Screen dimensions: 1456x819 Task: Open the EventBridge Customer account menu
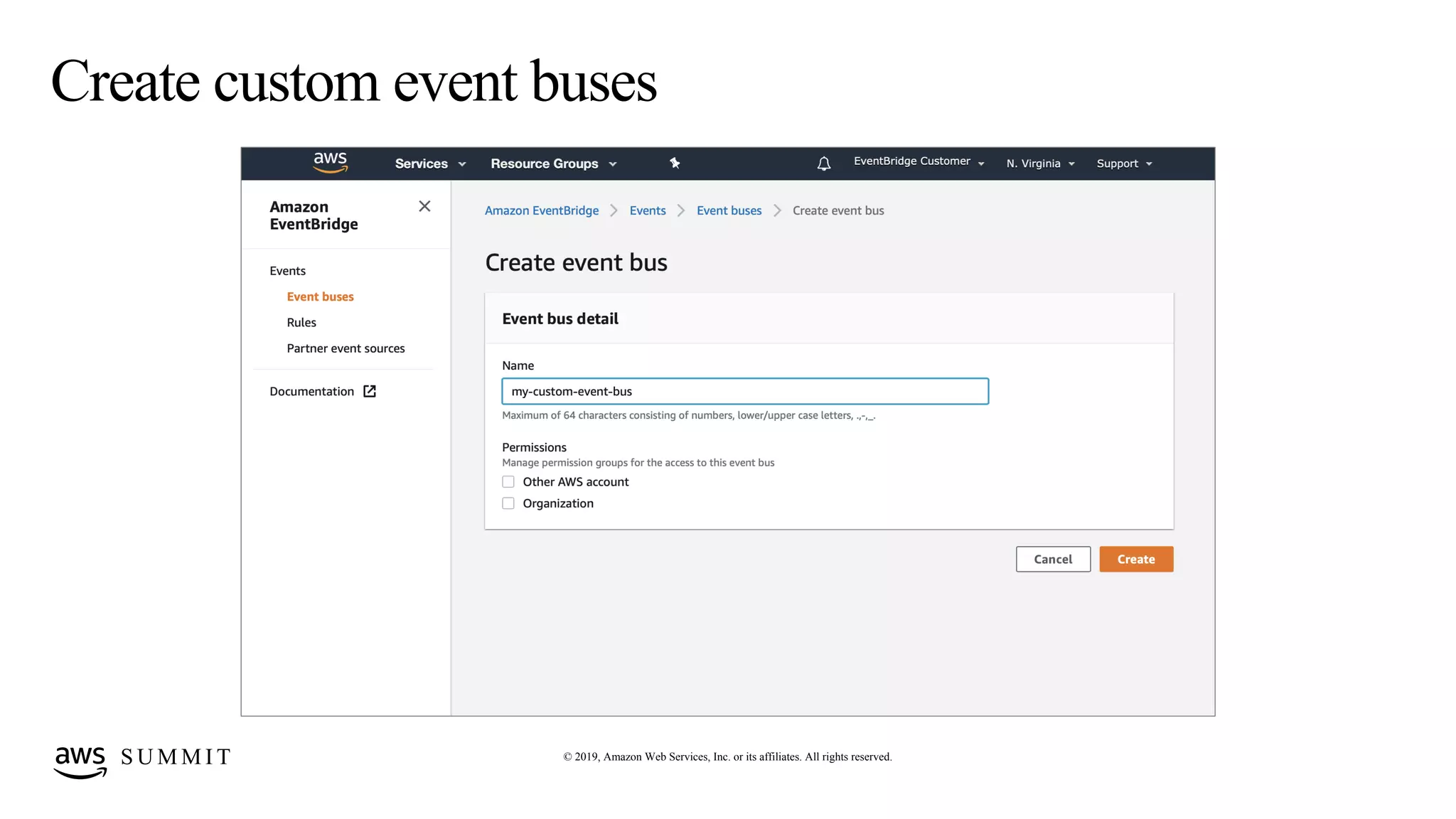coord(919,161)
